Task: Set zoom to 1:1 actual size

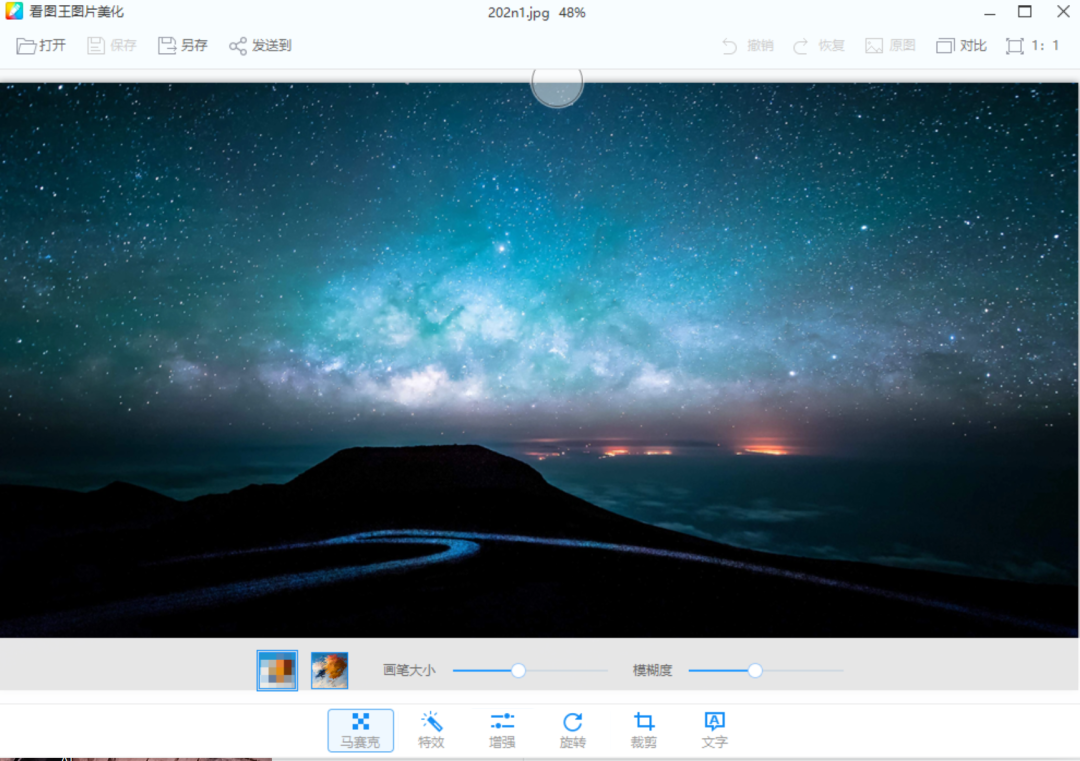Action: point(1032,45)
